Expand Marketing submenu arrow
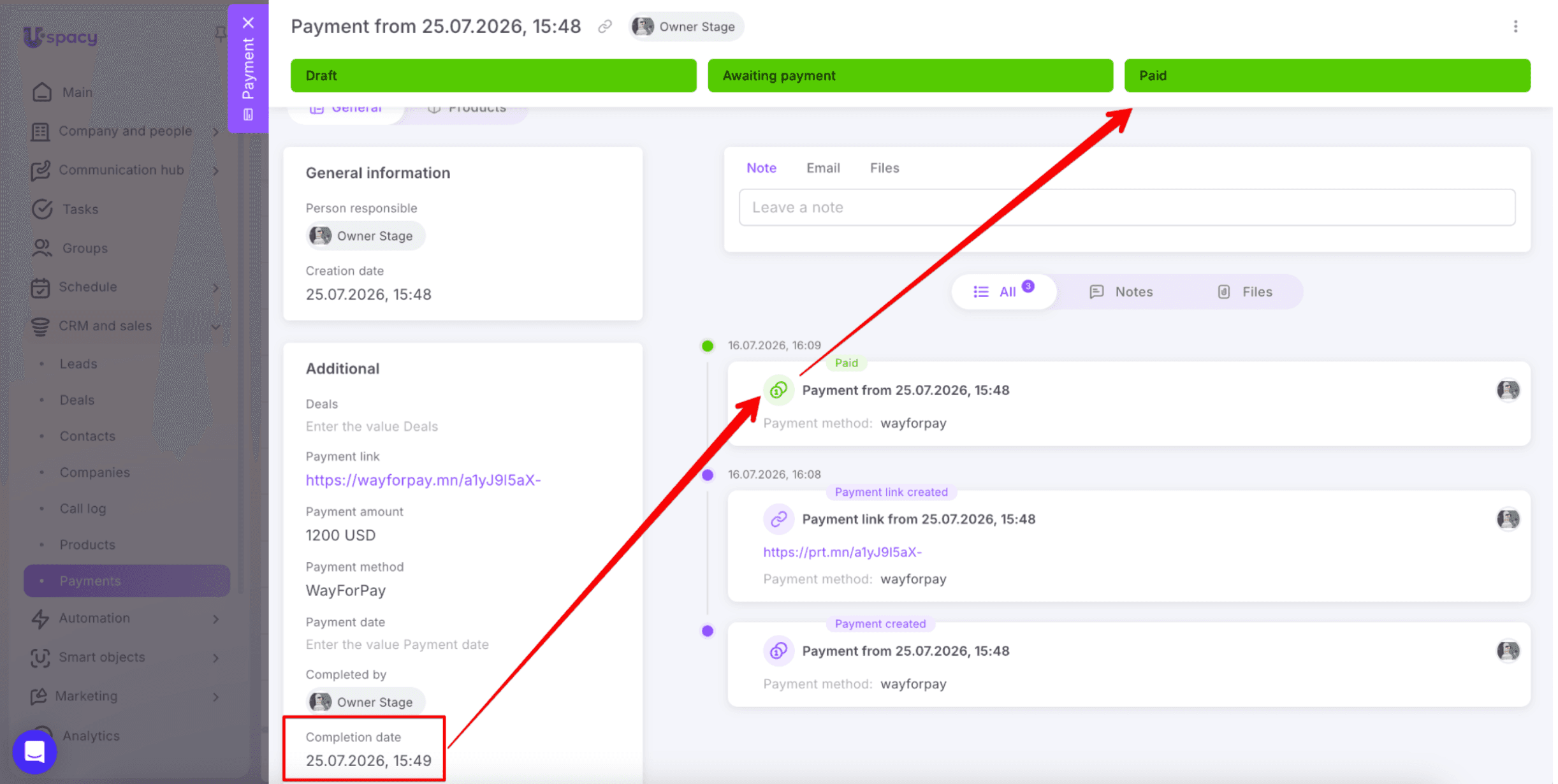The height and width of the screenshot is (784, 1558). click(x=215, y=697)
